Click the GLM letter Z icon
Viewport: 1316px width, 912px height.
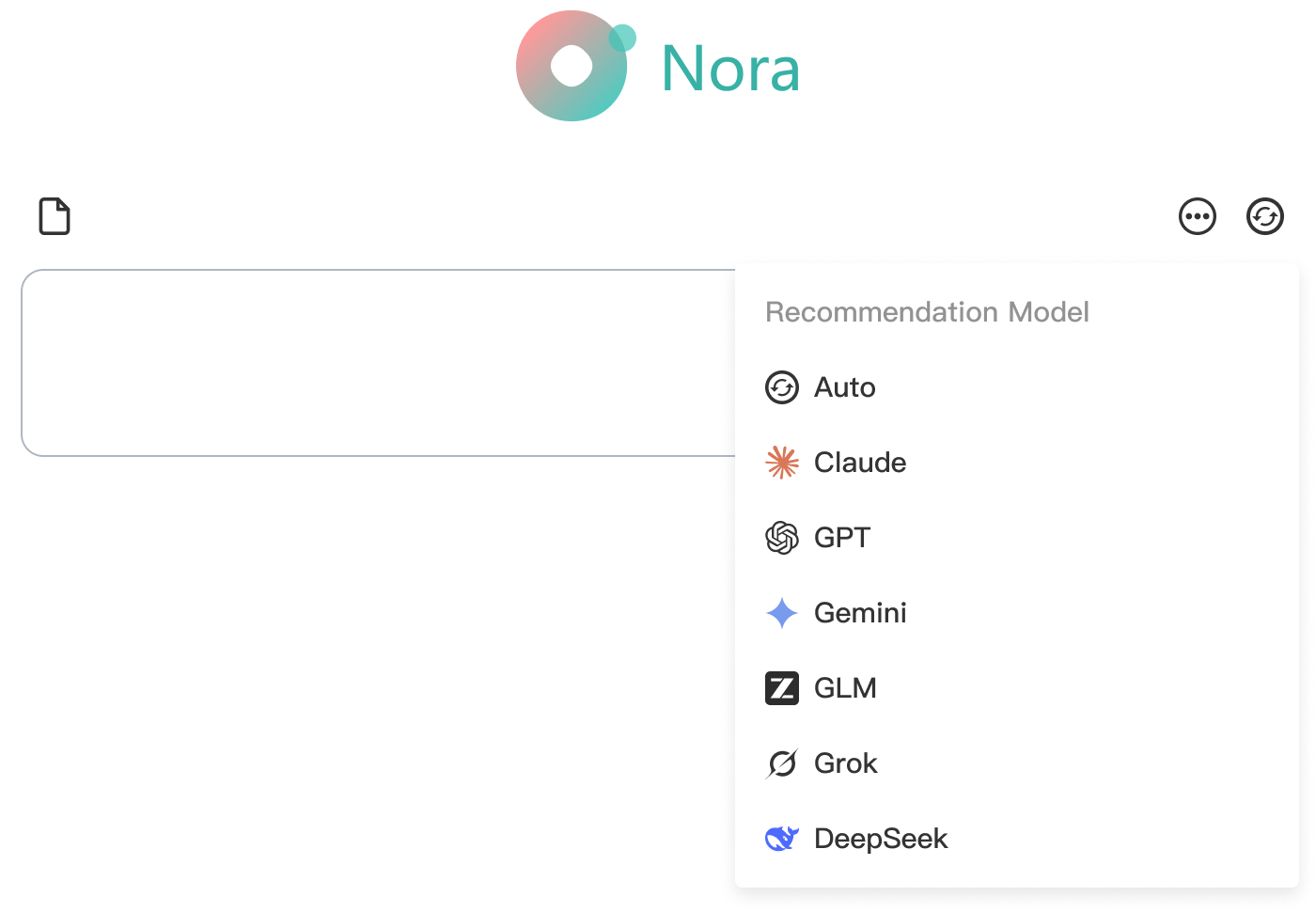(x=781, y=688)
